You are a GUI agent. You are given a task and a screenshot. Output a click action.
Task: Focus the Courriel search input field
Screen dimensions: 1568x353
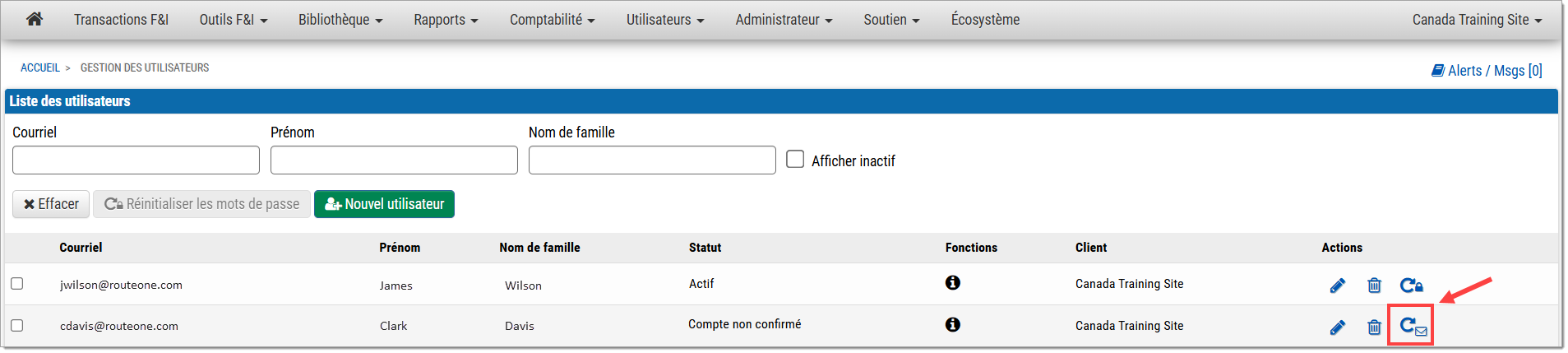[136, 160]
